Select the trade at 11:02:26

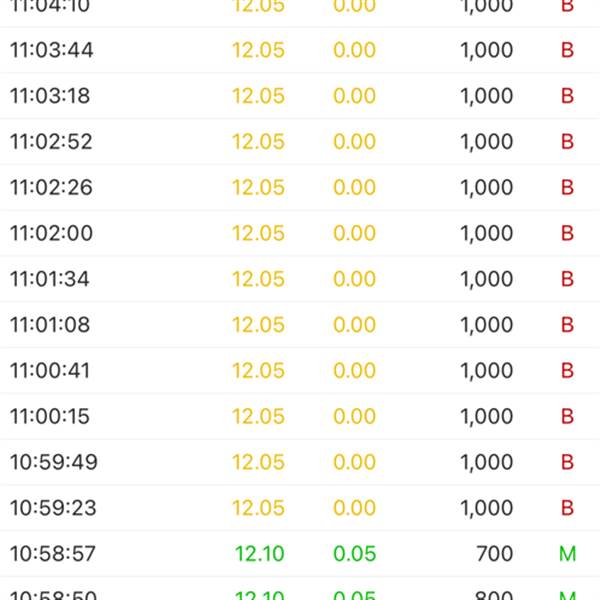tap(51, 187)
